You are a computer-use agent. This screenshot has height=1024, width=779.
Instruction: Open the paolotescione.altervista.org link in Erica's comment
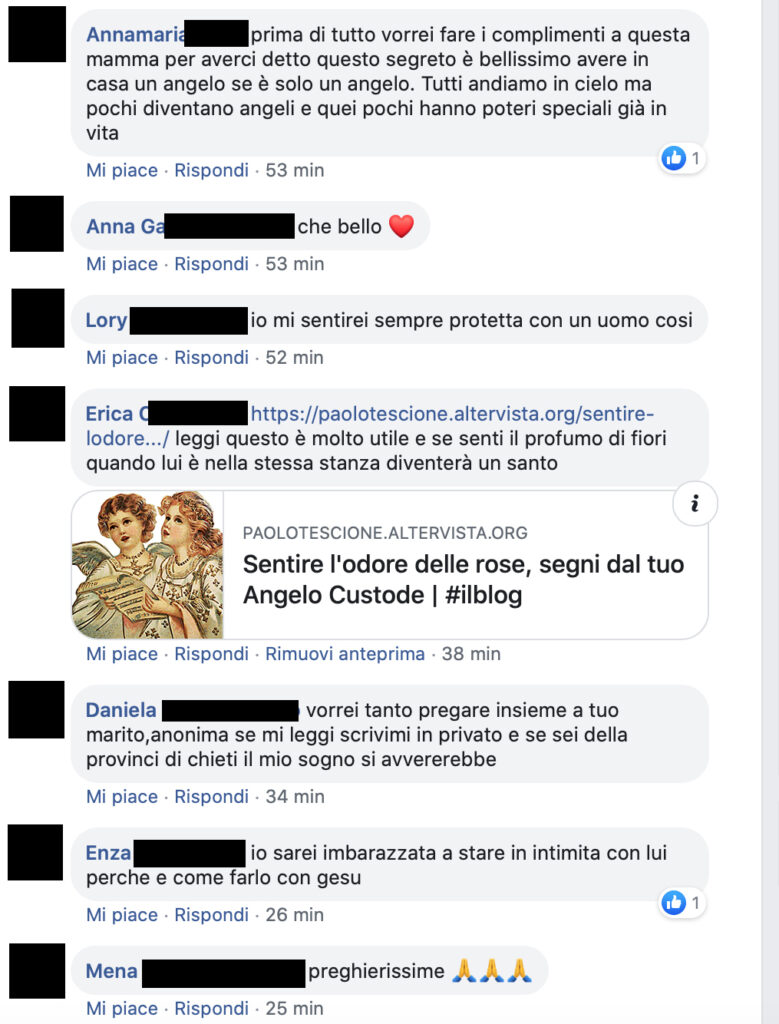tap(370, 426)
